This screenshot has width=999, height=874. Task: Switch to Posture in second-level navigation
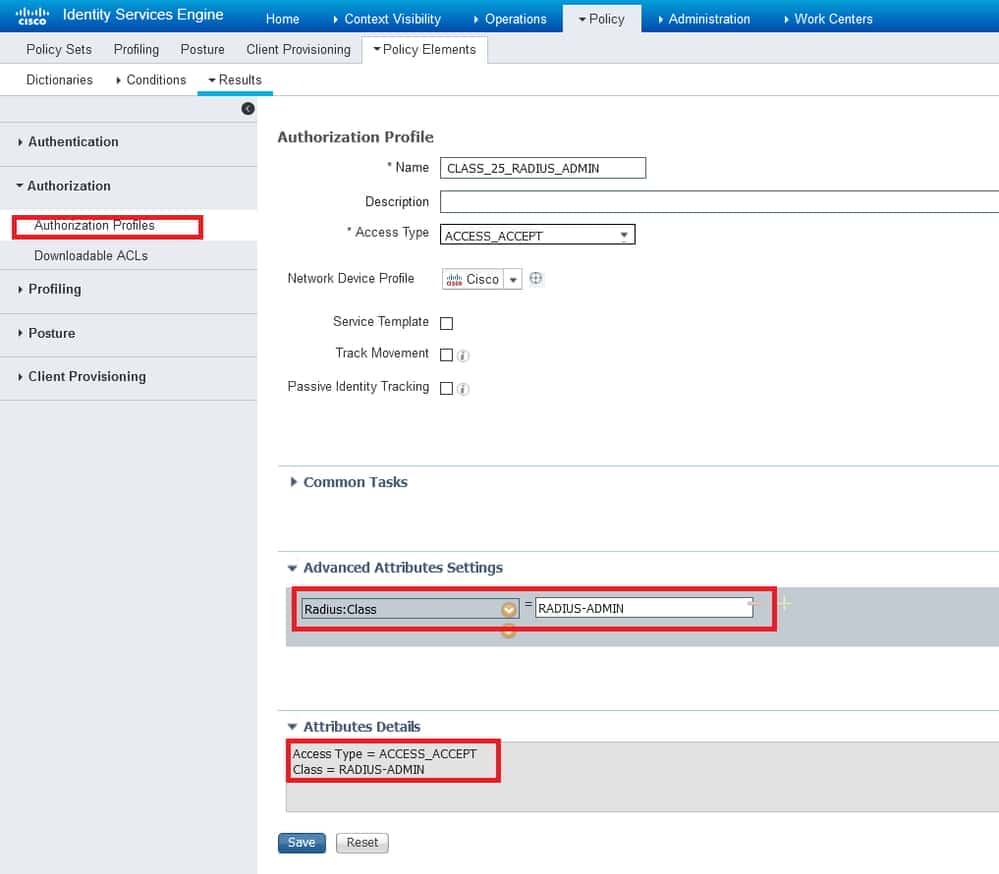click(203, 49)
